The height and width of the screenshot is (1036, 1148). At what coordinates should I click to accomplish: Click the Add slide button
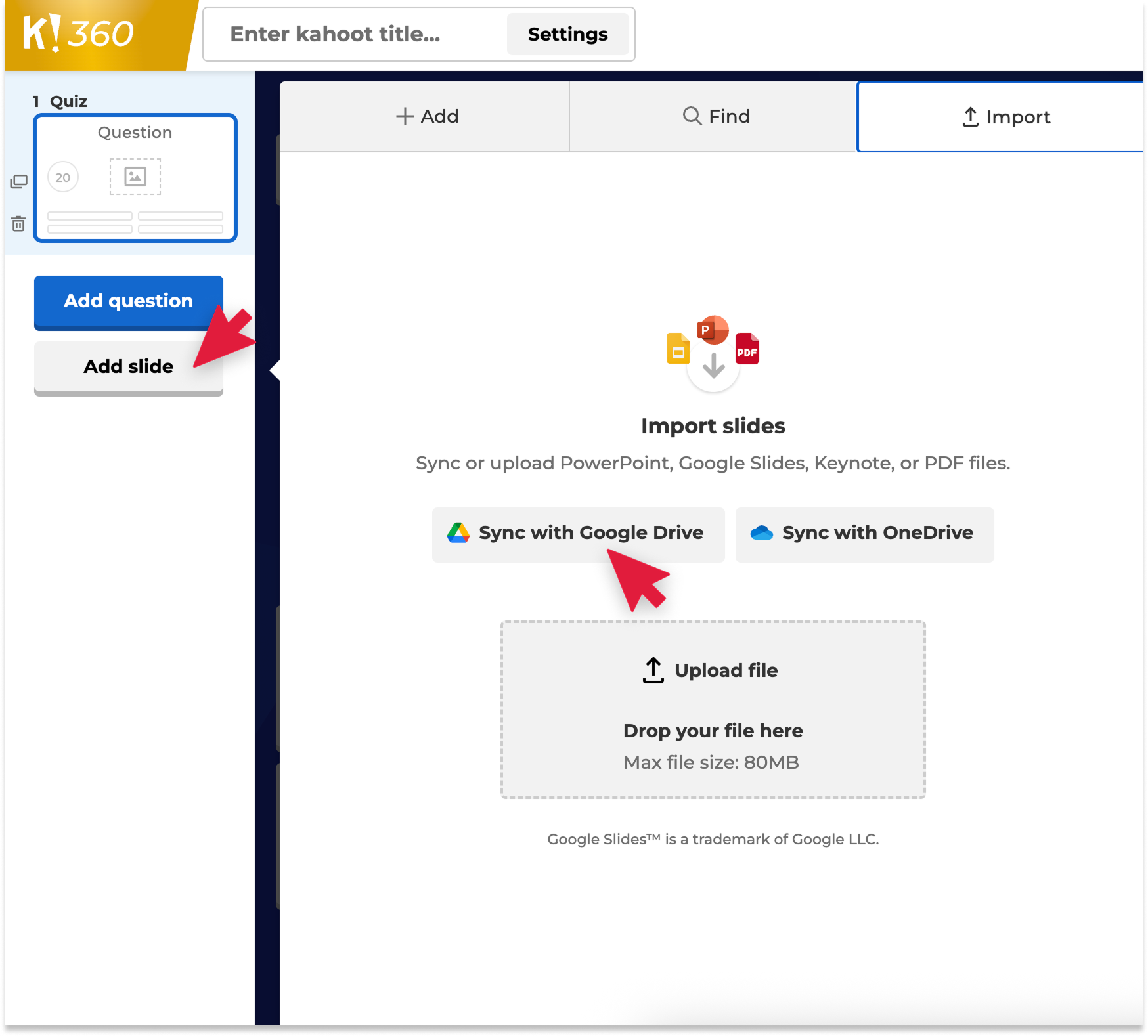pos(129,368)
